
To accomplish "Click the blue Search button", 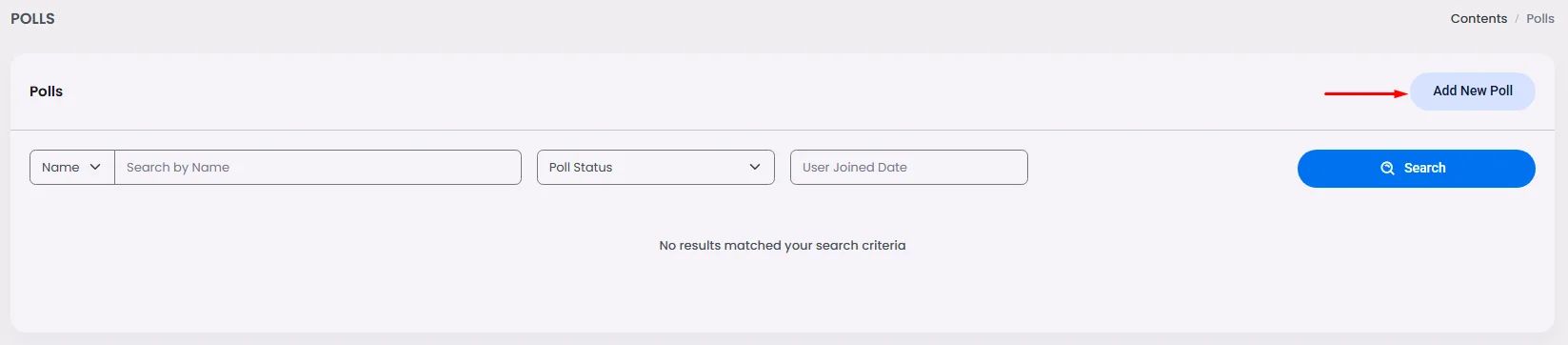I will [x=1416, y=168].
